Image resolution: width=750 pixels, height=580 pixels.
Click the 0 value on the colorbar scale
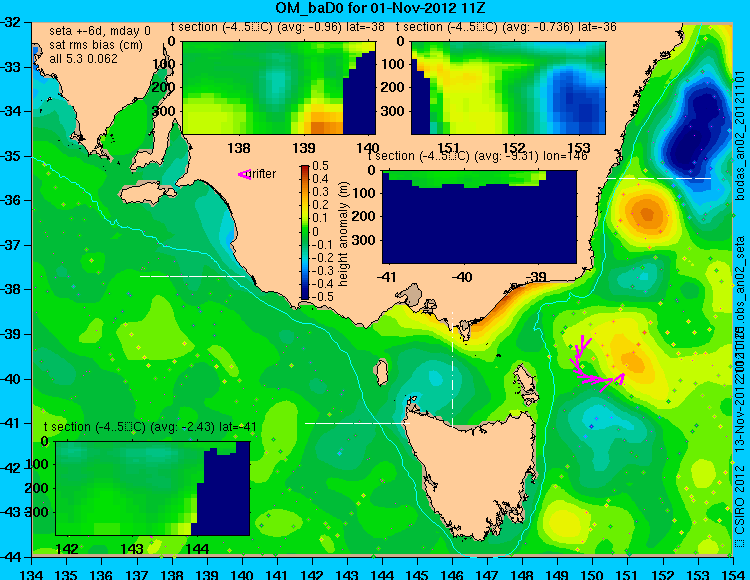(x=316, y=231)
